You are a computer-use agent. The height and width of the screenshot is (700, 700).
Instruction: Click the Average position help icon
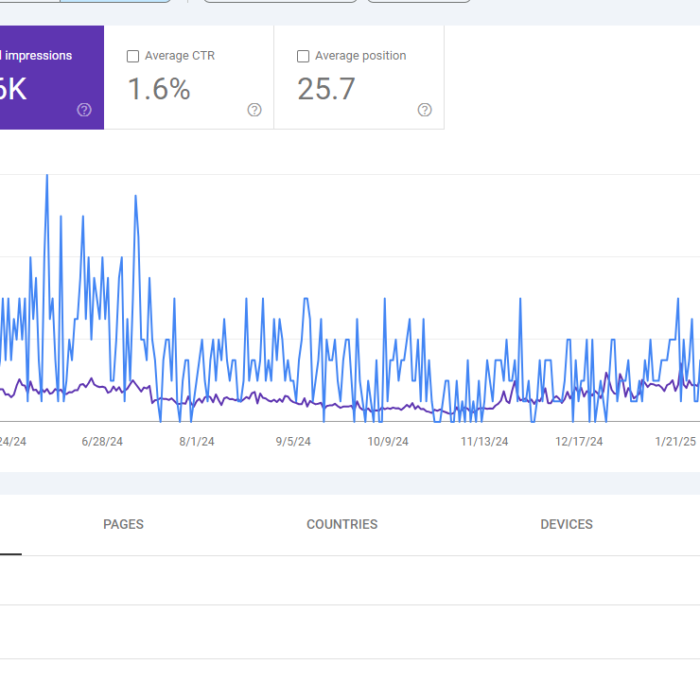(x=424, y=110)
